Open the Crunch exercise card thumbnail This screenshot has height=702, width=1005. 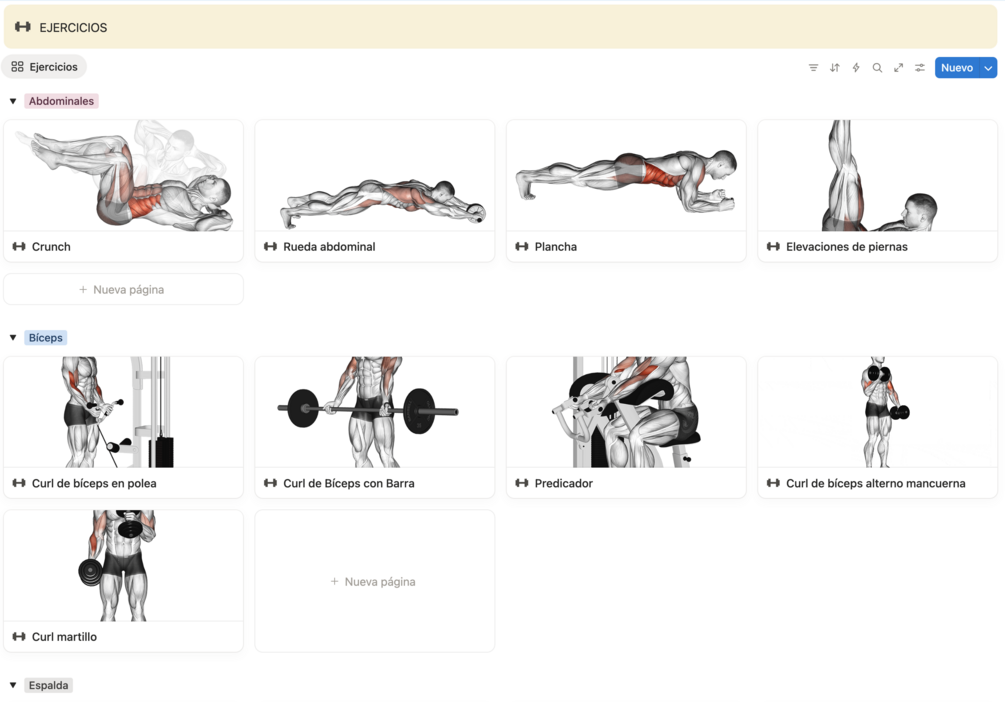123,175
